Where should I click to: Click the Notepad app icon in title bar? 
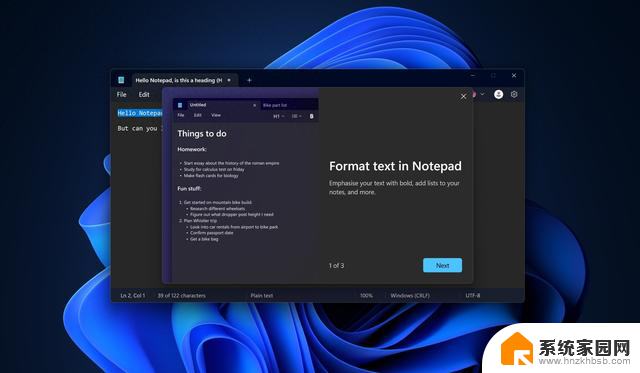click(x=121, y=80)
